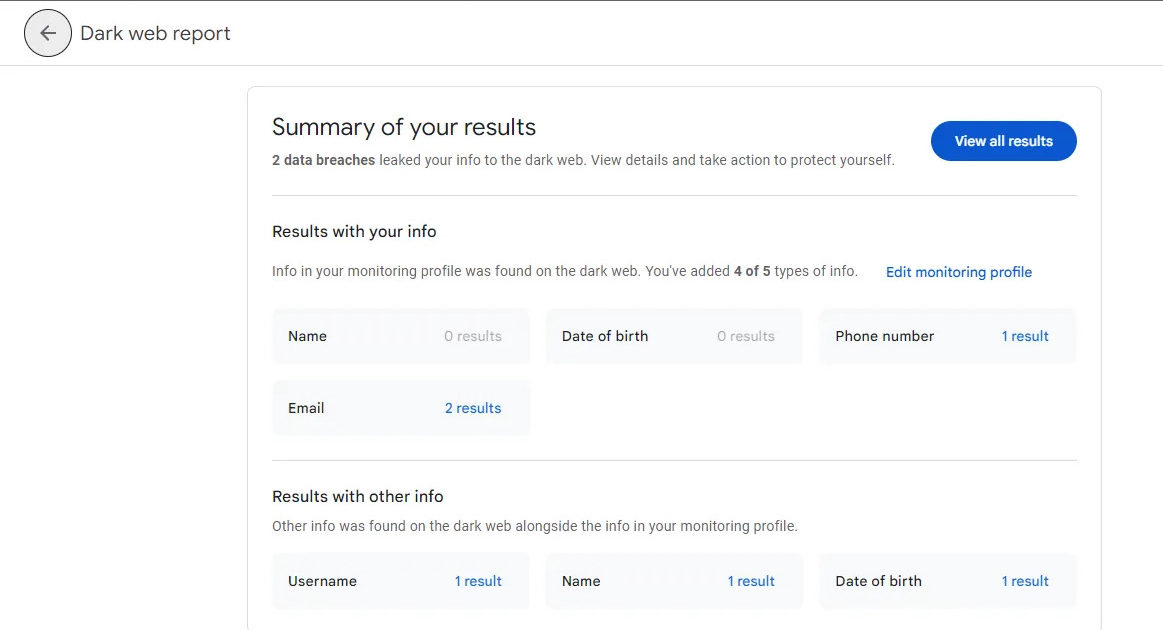The width and height of the screenshot is (1163, 630).
Task: Open the other-info Name result card
Action: click(673, 581)
